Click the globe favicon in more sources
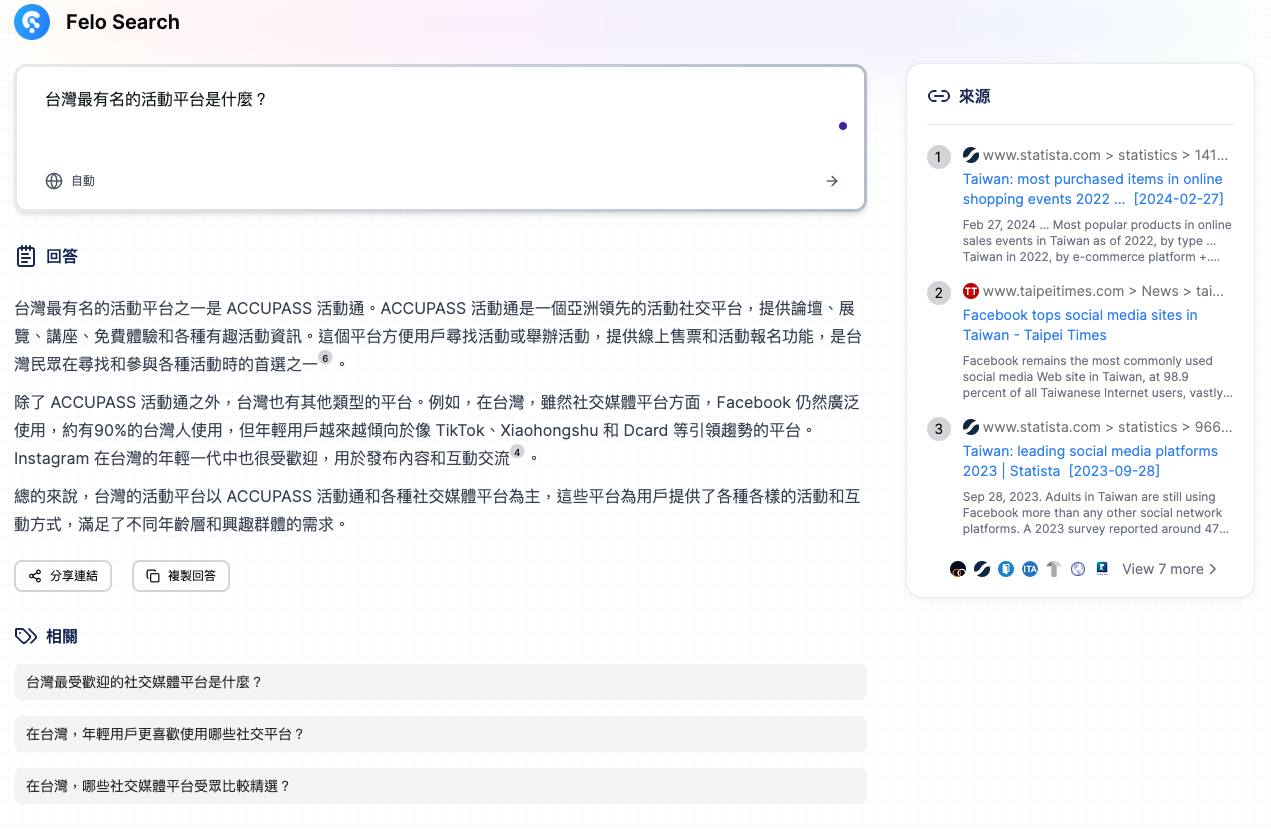The image size is (1271, 830). [1078, 569]
